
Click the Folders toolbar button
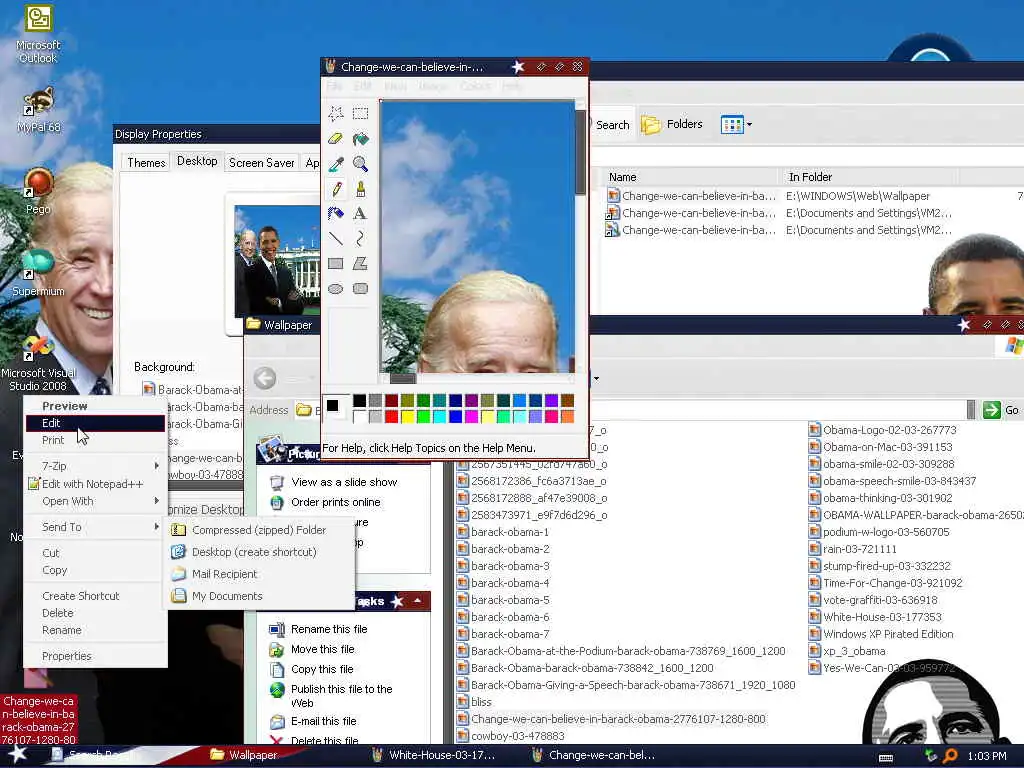(x=672, y=124)
